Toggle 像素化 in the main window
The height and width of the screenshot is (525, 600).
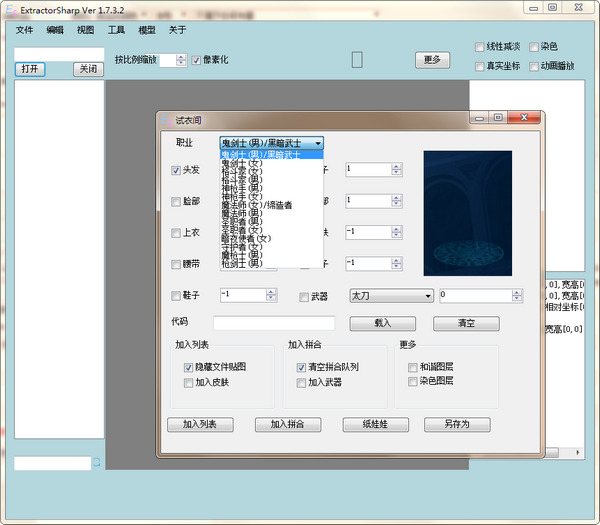coord(196,60)
